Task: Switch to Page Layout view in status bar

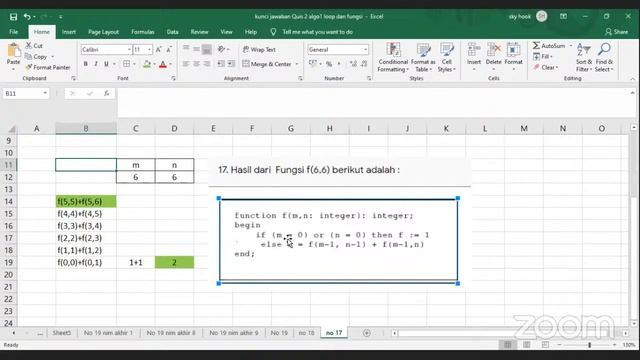Action: pyautogui.click(x=527, y=345)
